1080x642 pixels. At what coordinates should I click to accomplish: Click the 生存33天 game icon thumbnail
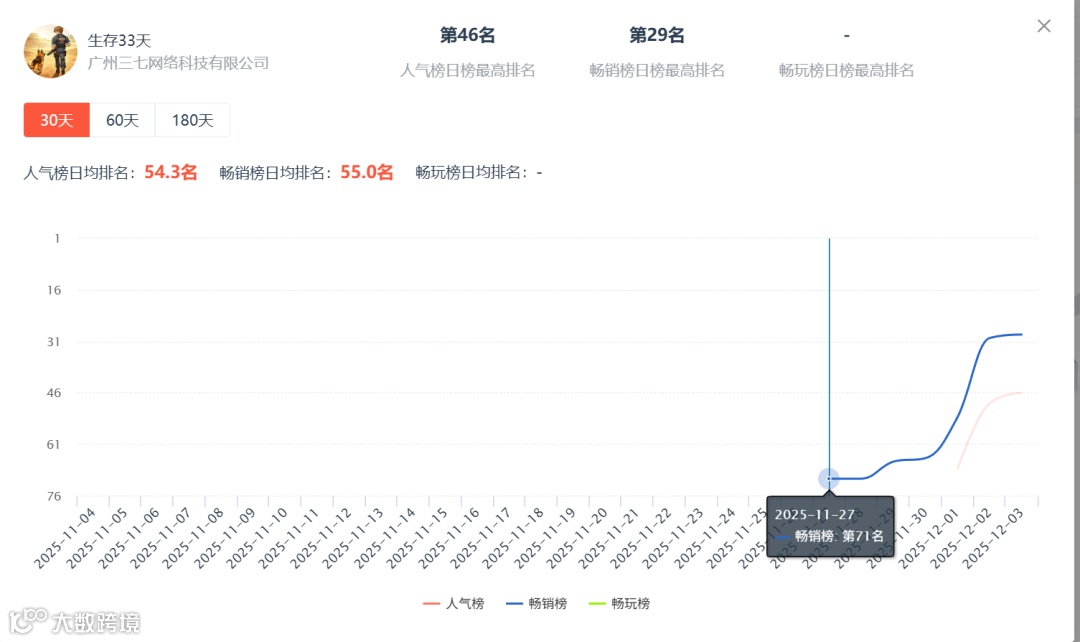coord(51,51)
